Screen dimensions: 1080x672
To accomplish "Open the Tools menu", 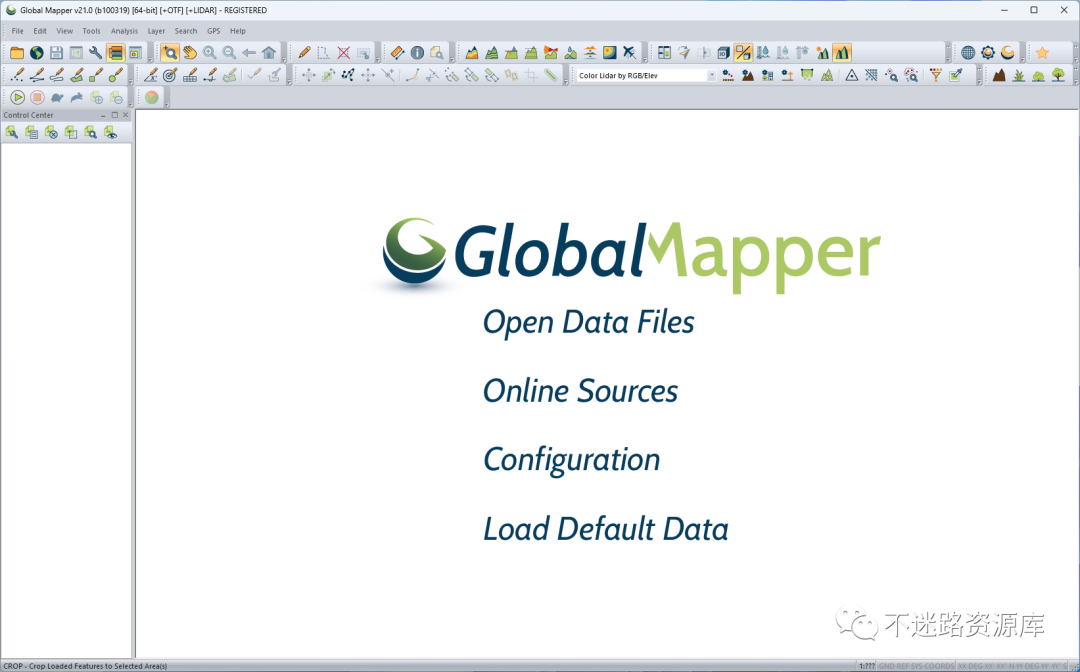I will click(92, 31).
